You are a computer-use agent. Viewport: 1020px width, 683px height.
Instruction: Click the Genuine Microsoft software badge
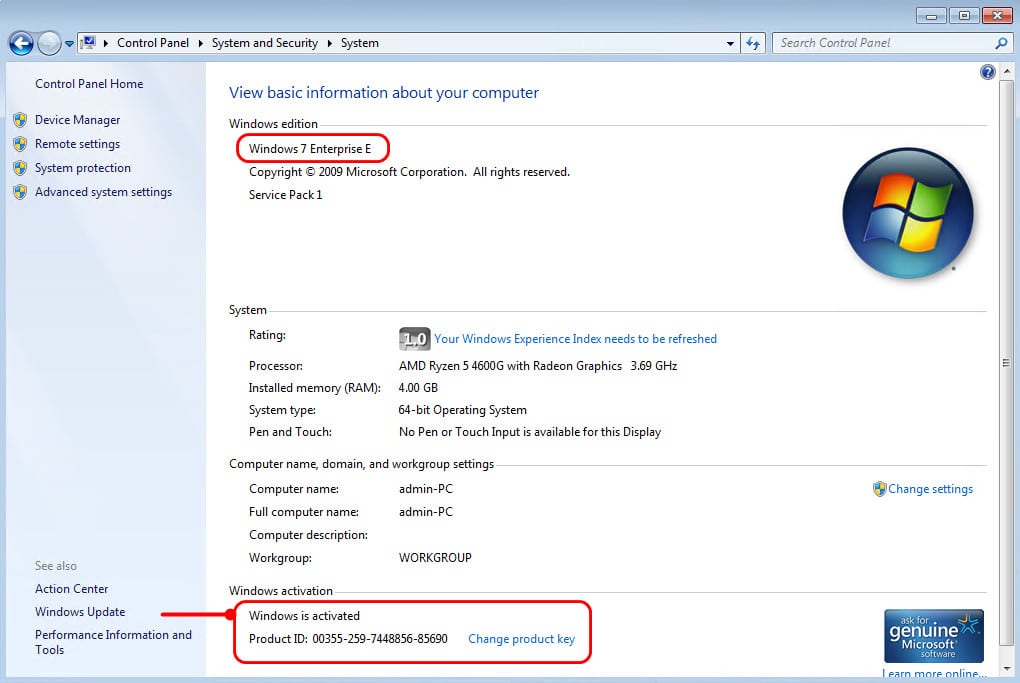(x=934, y=636)
